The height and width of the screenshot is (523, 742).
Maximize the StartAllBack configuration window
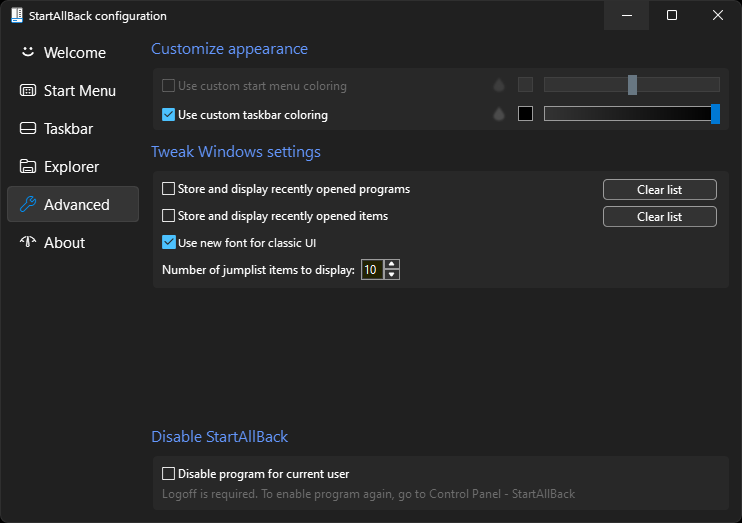[x=671, y=15]
